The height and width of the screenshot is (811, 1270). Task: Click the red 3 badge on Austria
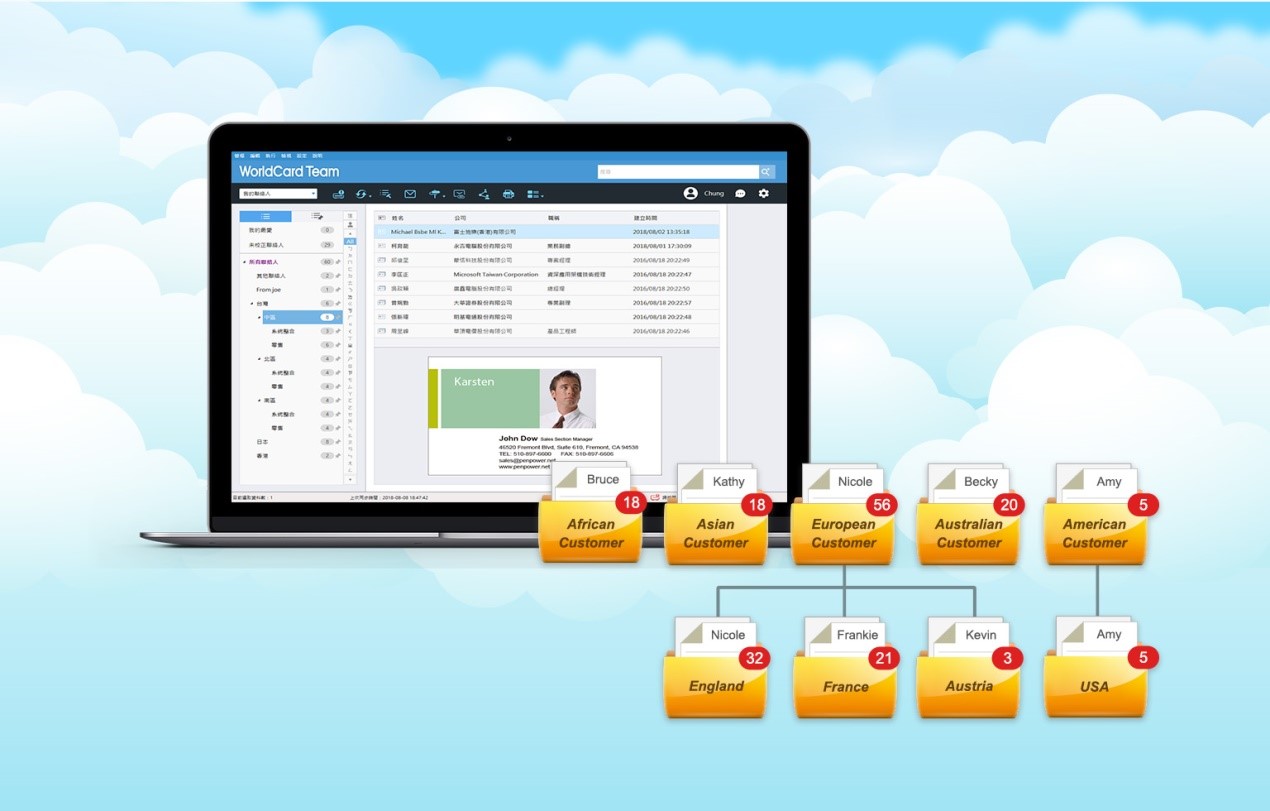tap(1008, 658)
